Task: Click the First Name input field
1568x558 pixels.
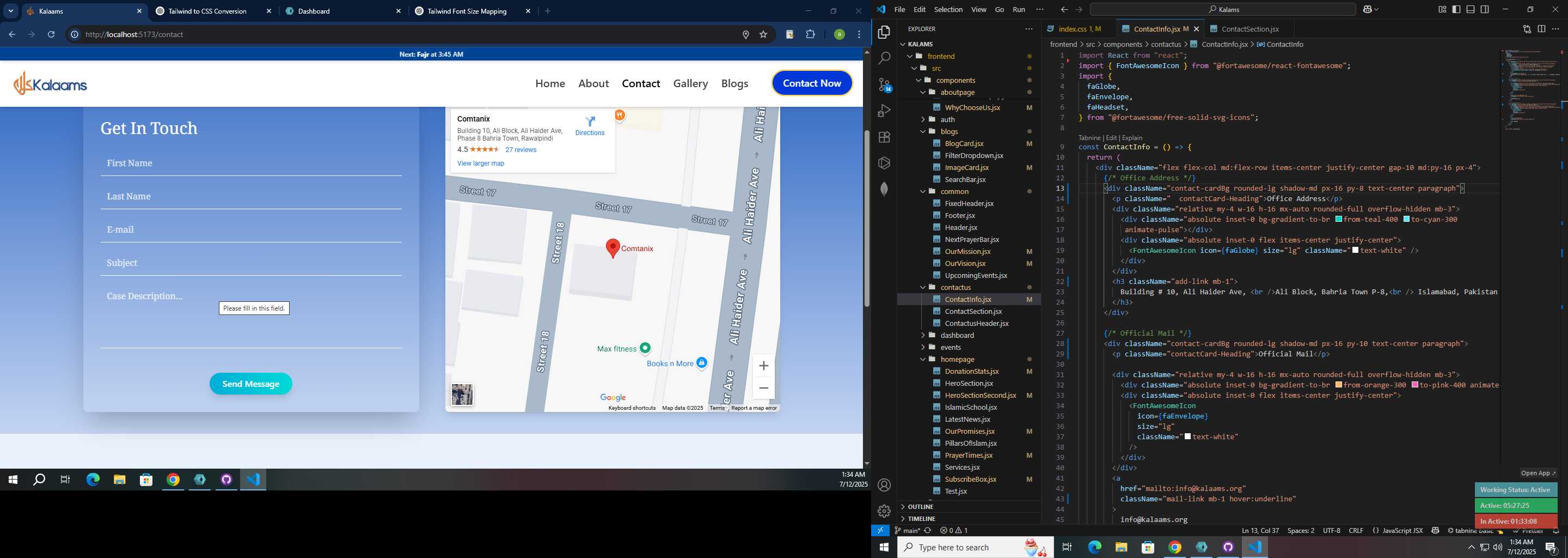Action: [x=251, y=163]
